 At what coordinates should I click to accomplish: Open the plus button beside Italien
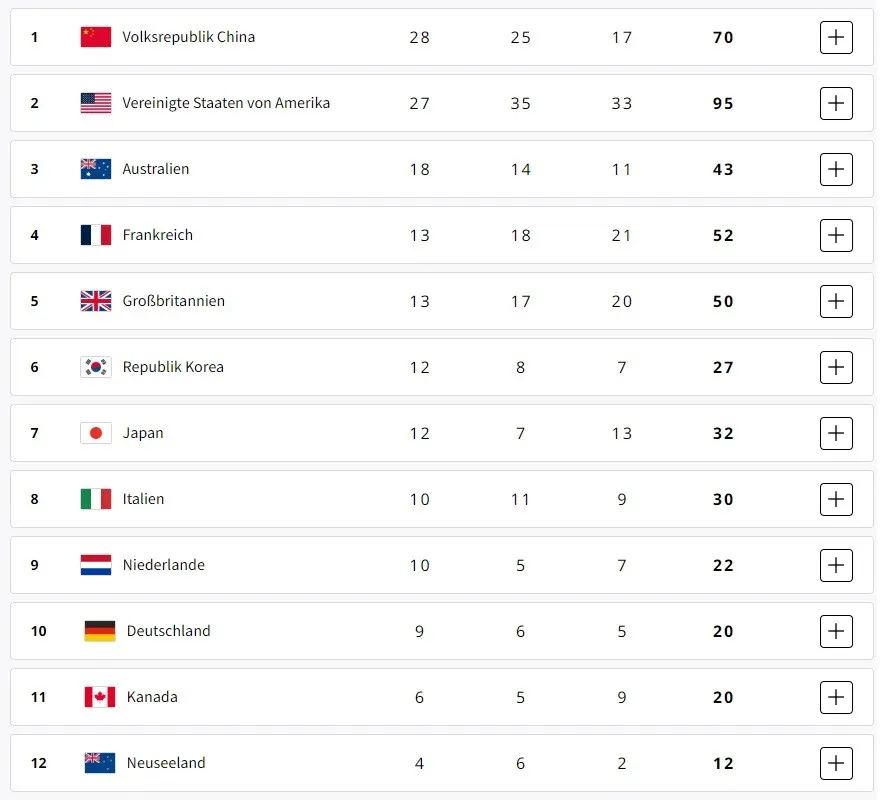(836, 499)
